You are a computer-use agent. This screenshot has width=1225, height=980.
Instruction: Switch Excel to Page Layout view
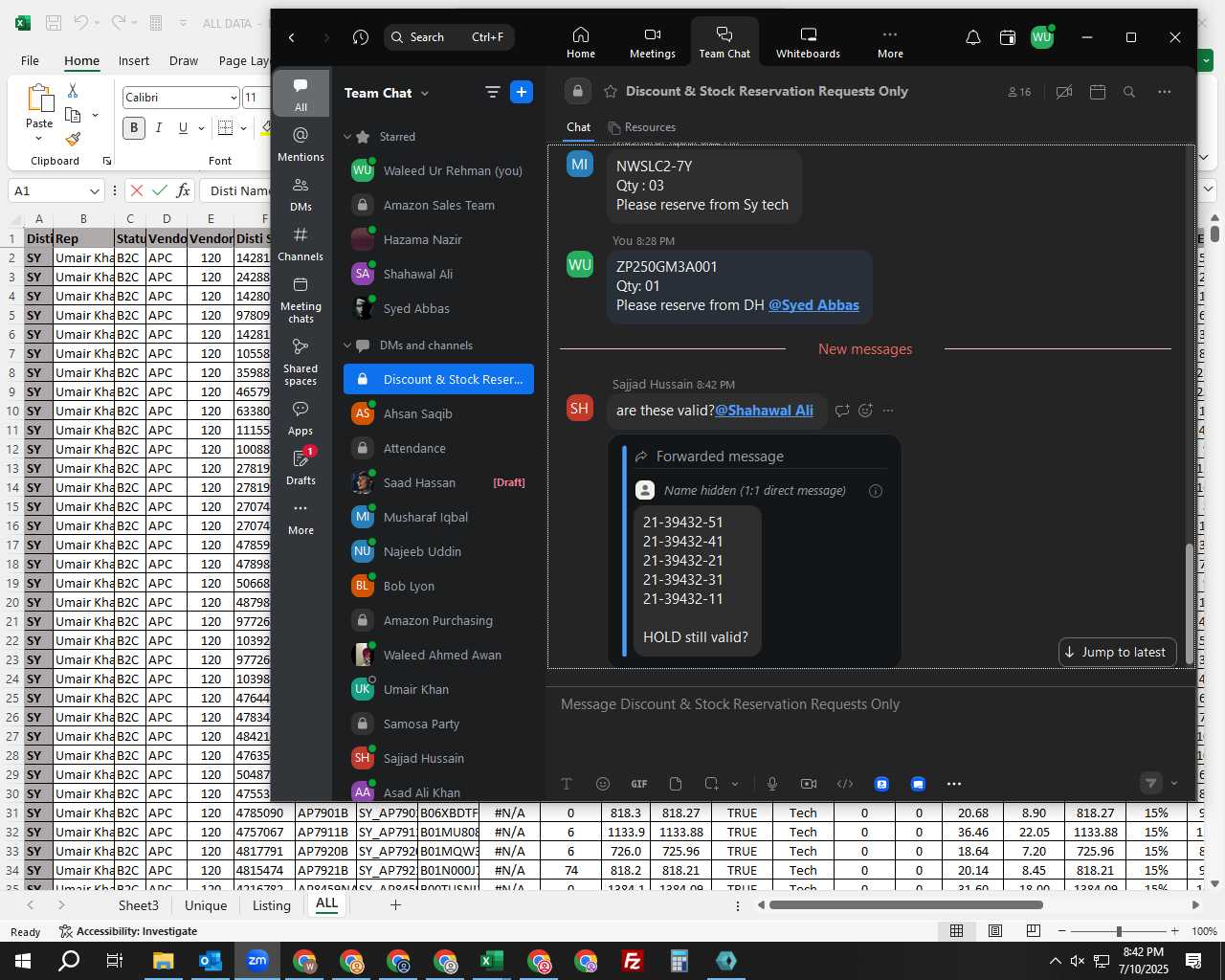[995, 931]
